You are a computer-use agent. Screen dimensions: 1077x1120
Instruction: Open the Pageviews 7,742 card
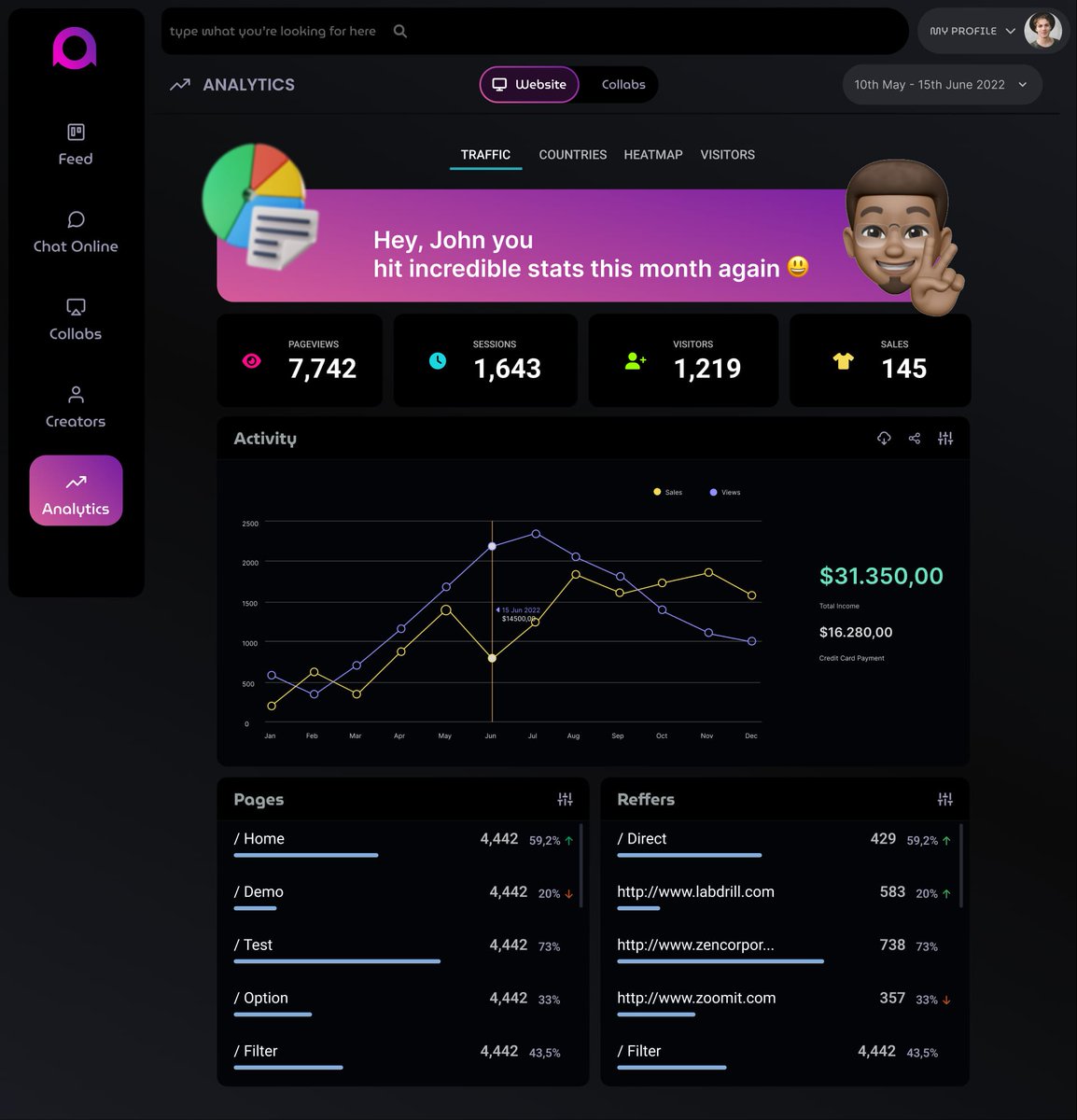(x=300, y=360)
